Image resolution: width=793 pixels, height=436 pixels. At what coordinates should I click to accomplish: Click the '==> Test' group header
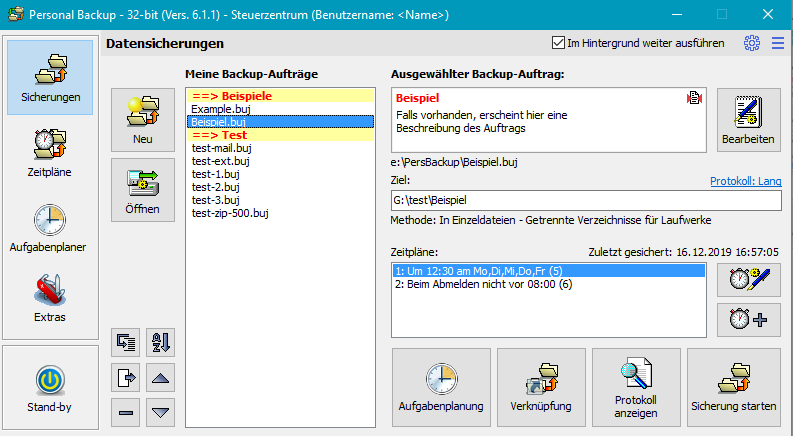(x=281, y=135)
